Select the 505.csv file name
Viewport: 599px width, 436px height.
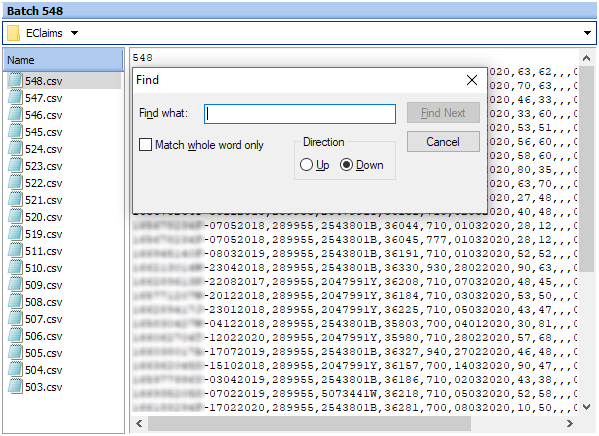(x=44, y=353)
